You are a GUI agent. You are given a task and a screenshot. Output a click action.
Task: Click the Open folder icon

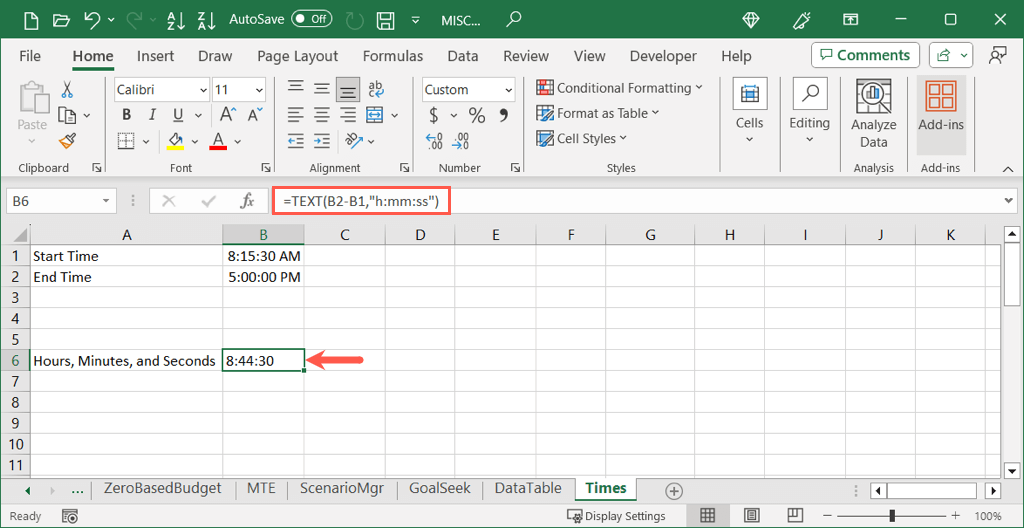(61, 20)
